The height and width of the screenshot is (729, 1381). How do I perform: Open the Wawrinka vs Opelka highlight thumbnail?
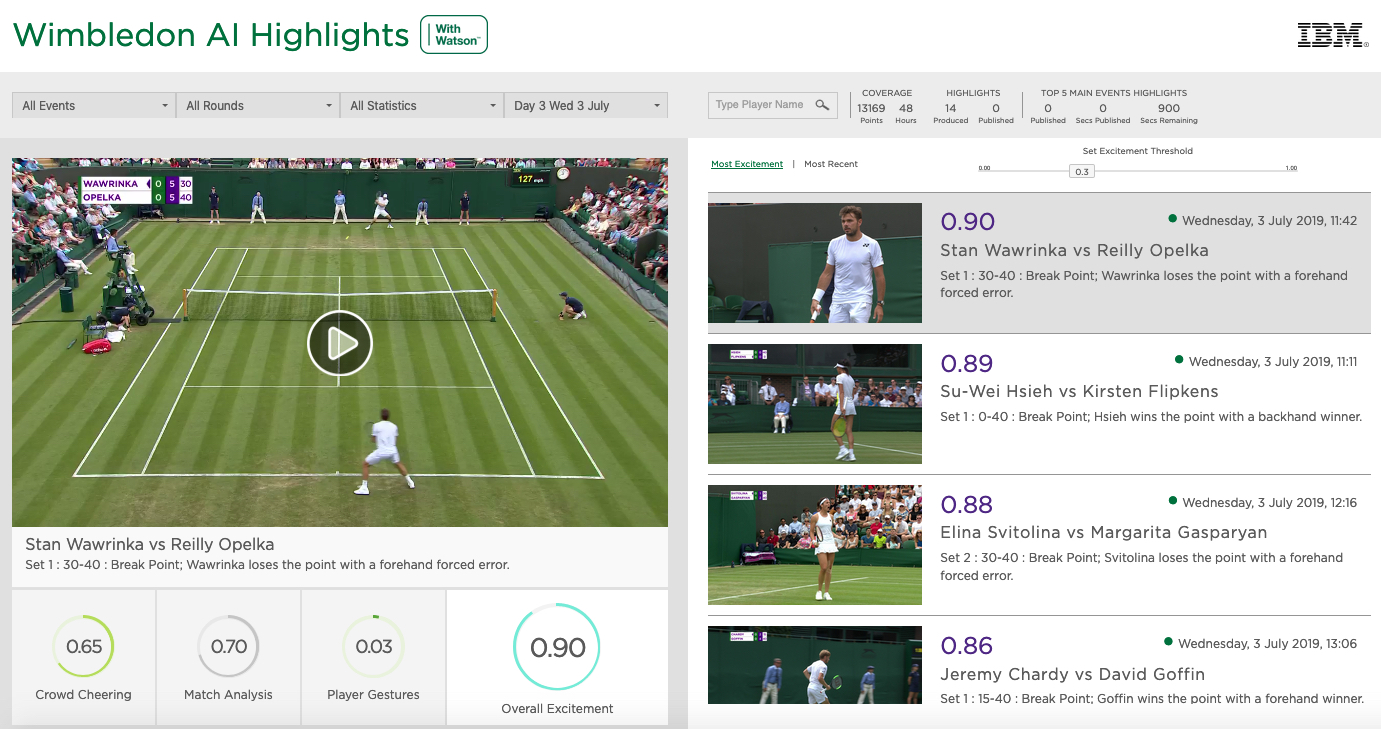pos(815,263)
